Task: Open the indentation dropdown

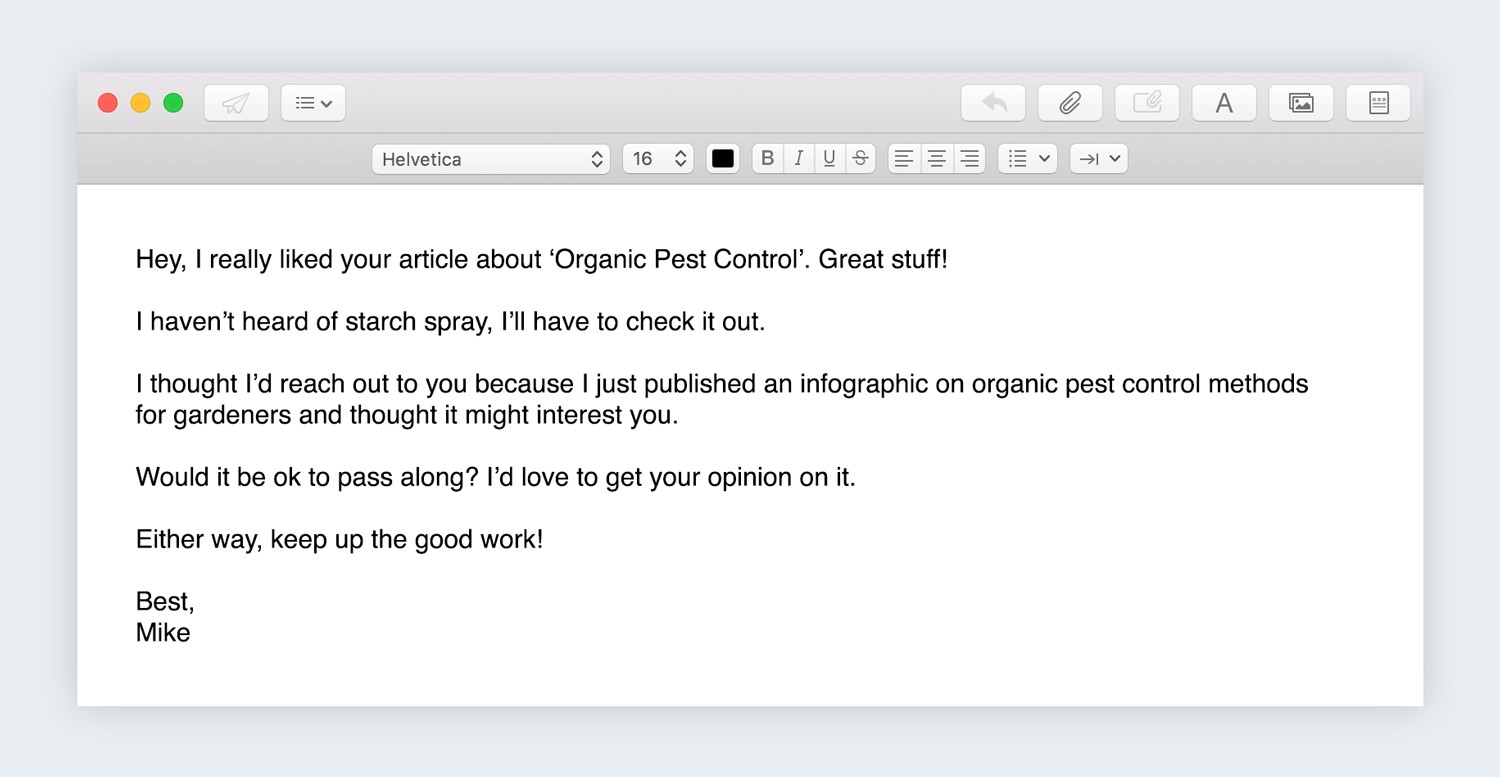Action: coord(1098,158)
